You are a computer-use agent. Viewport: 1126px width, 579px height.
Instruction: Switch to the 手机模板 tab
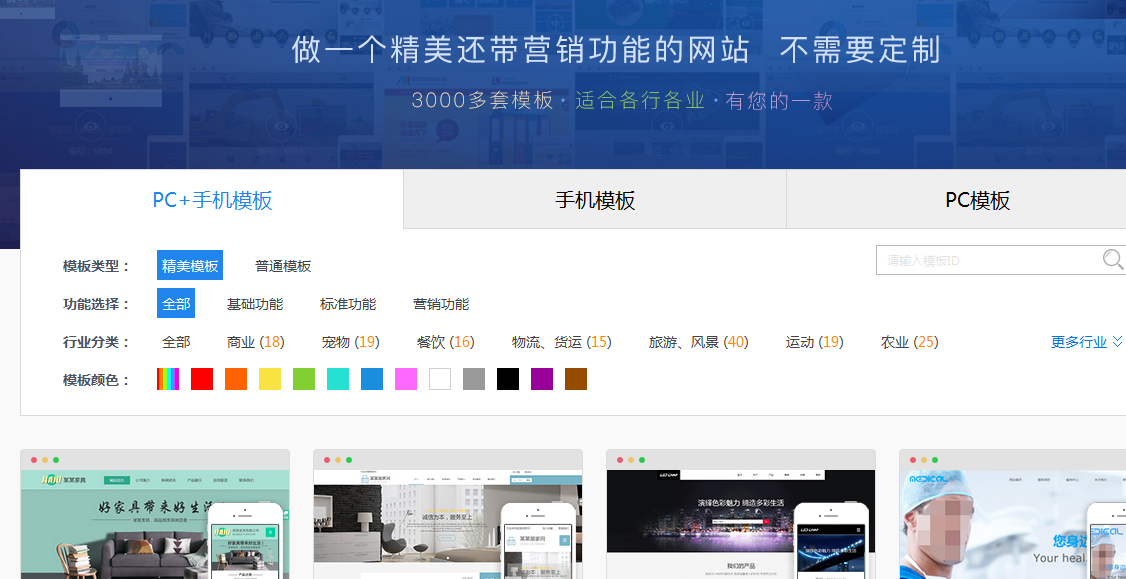coord(595,200)
